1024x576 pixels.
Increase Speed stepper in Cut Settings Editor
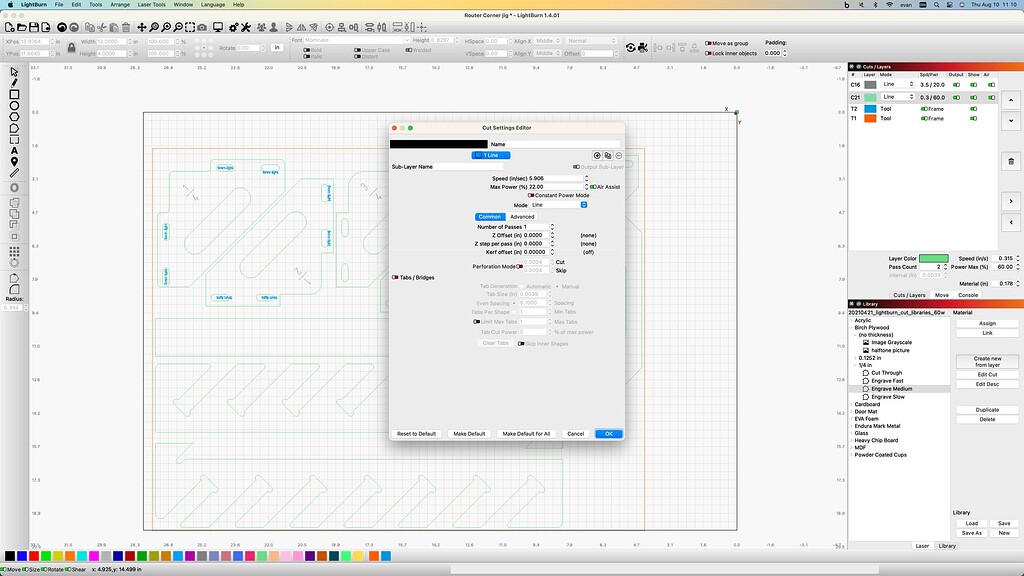point(586,176)
